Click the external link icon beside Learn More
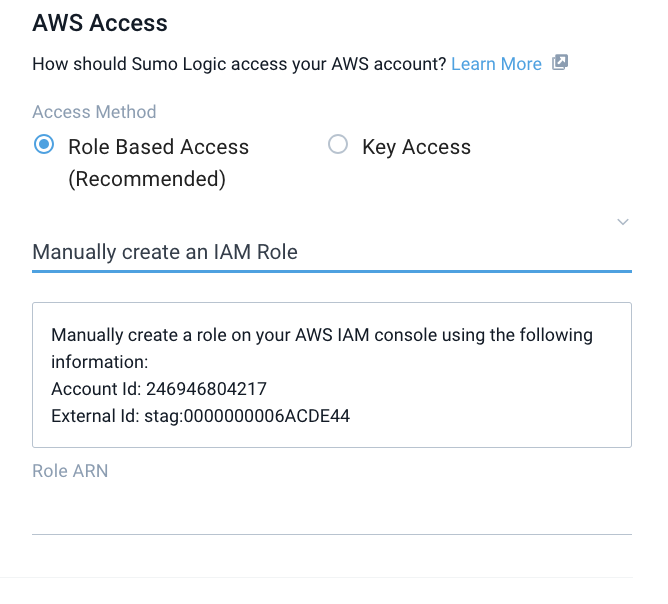Screen dimensions: 668x604 [560, 63]
